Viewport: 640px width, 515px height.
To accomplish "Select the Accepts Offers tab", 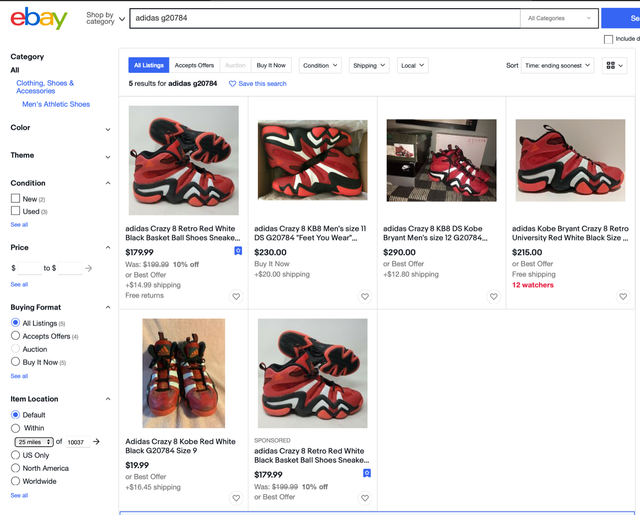I will point(194,65).
